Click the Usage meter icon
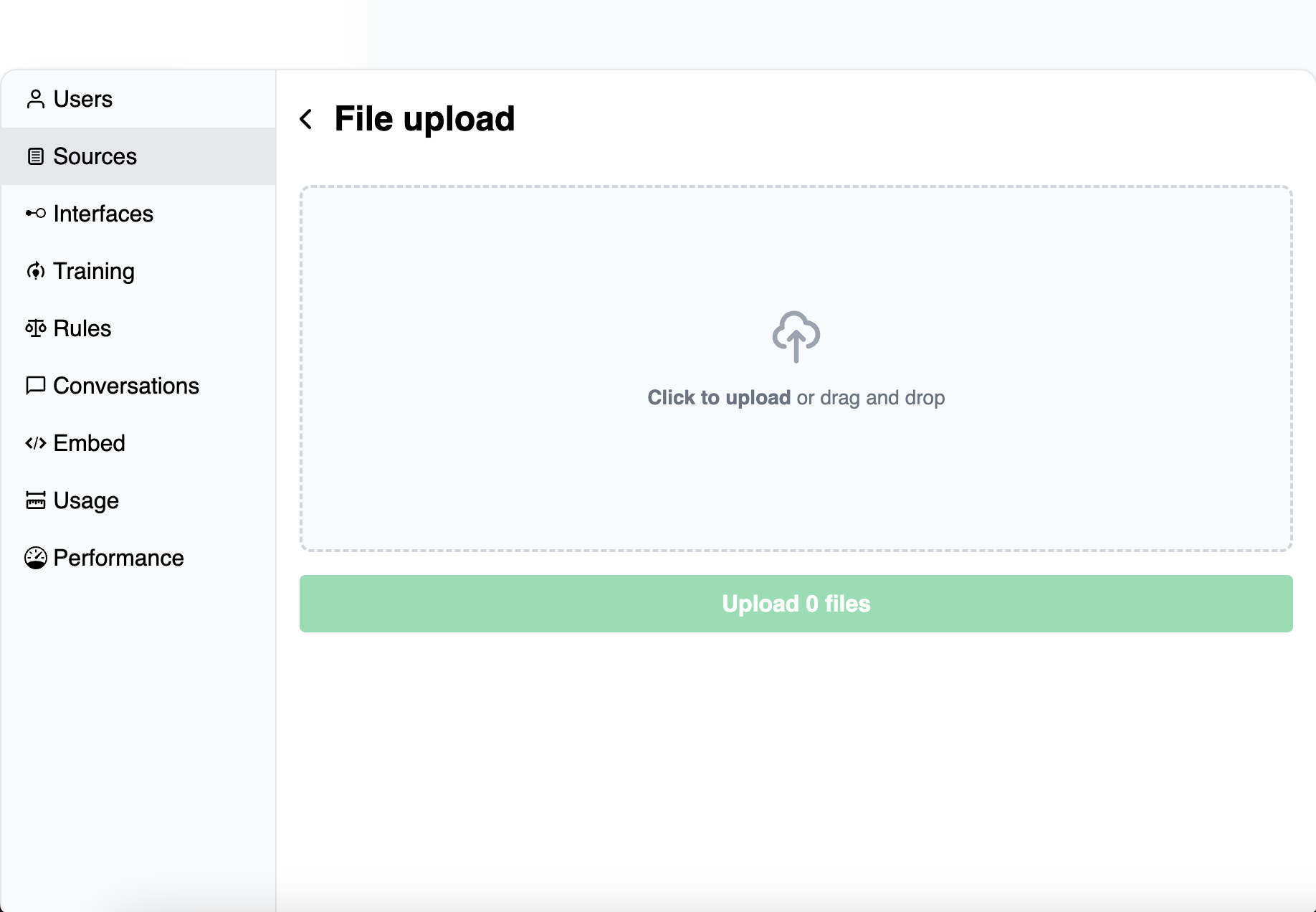The image size is (1316, 912). 35,500
